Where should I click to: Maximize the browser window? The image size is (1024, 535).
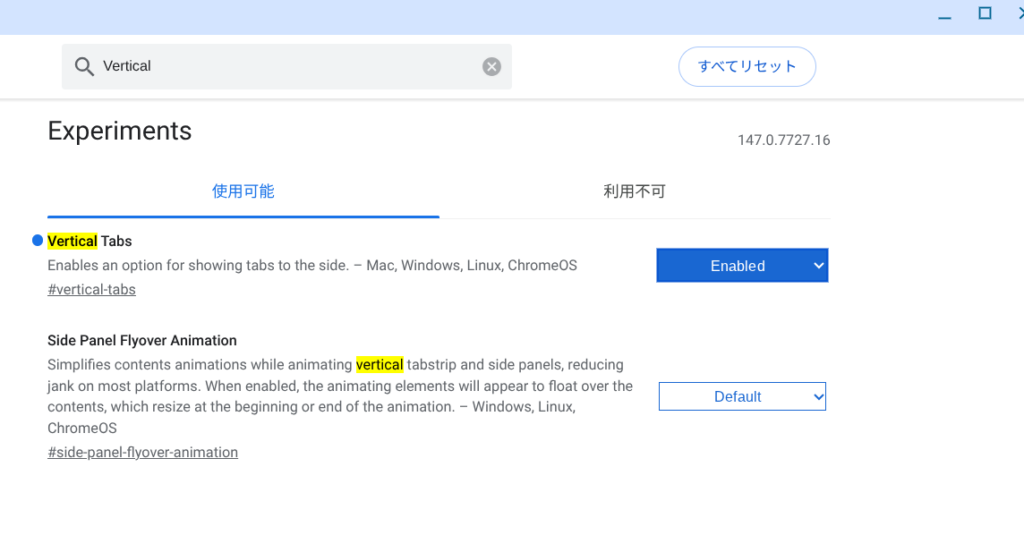[x=984, y=13]
